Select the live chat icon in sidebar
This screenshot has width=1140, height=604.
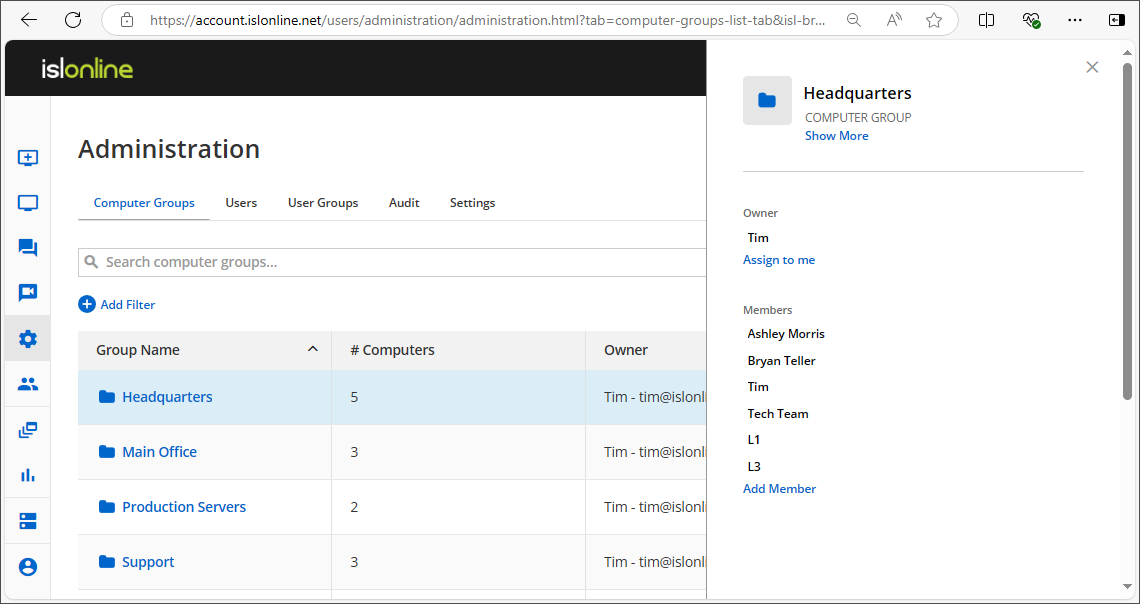[x=27, y=247]
